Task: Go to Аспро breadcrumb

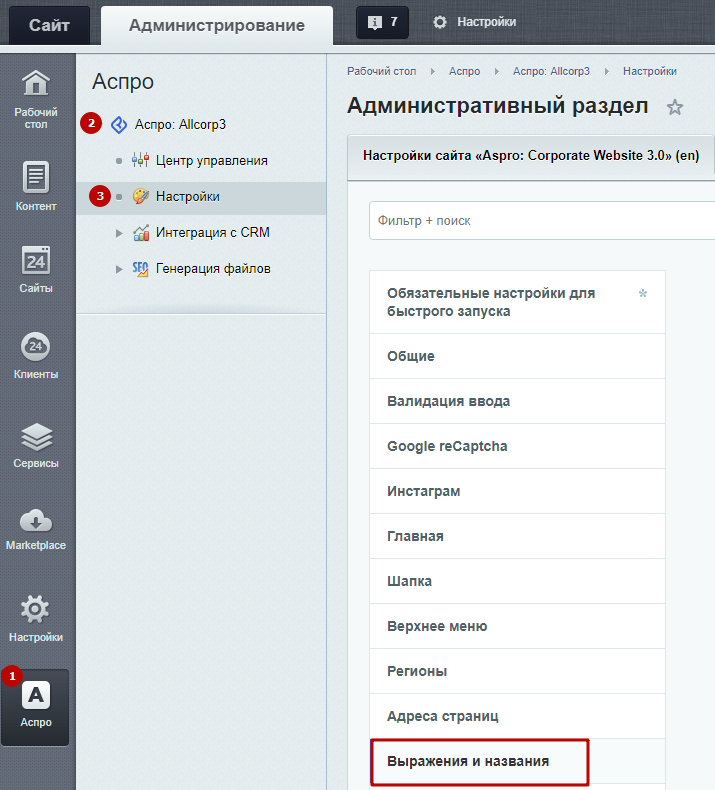Action: (465, 71)
